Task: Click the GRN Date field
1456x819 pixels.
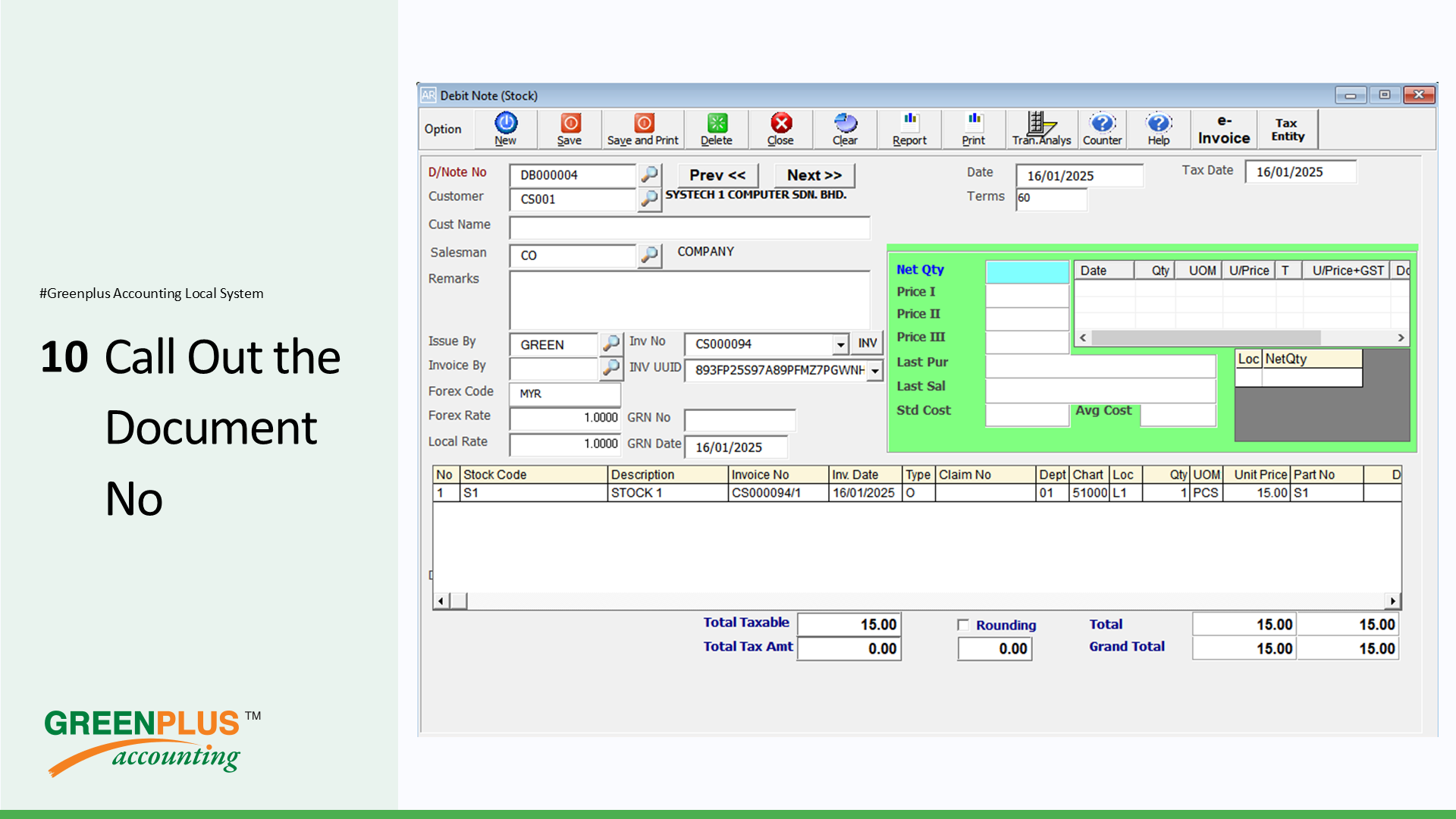Action: (x=736, y=447)
